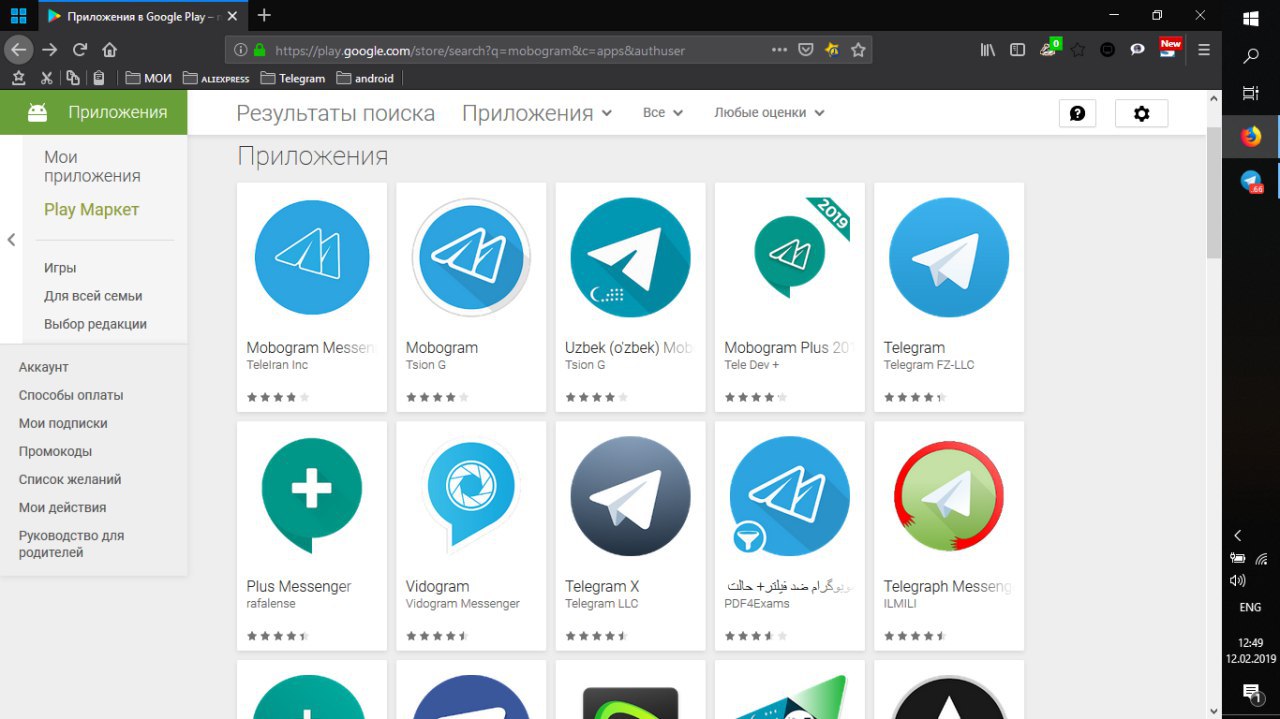The image size is (1280, 719).
Task: Expand the Все filter dropdown
Action: pyautogui.click(x=663, y=113)
